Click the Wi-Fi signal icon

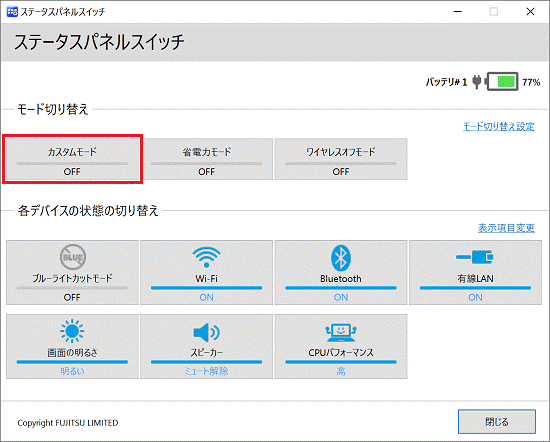pos(207,257)
